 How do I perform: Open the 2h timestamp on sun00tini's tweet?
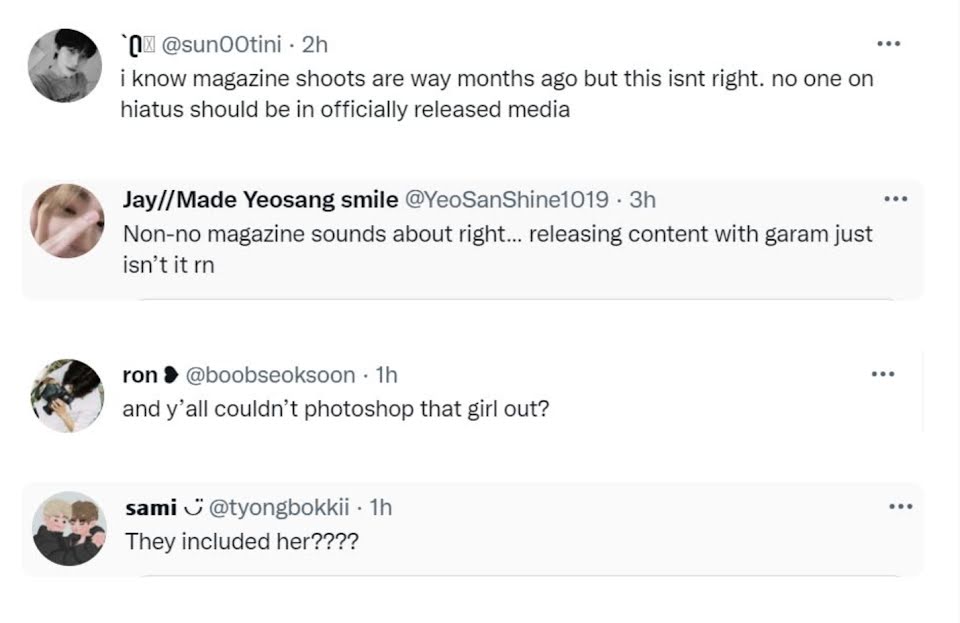point(315,44)
